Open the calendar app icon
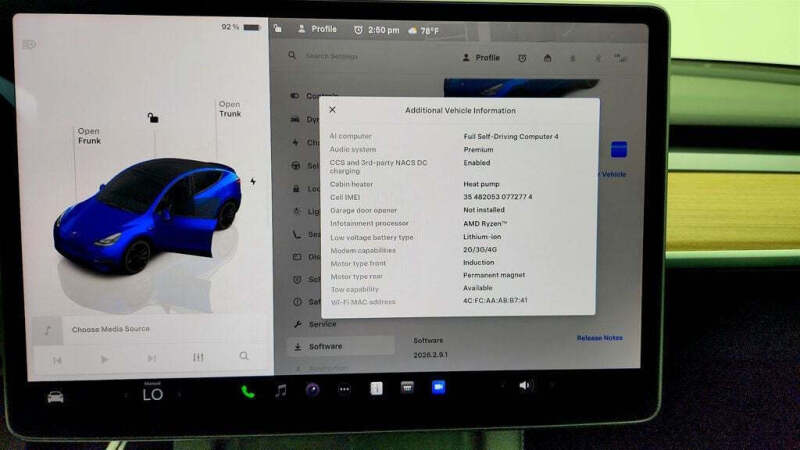Screen dimensions: 800x450 407,388
